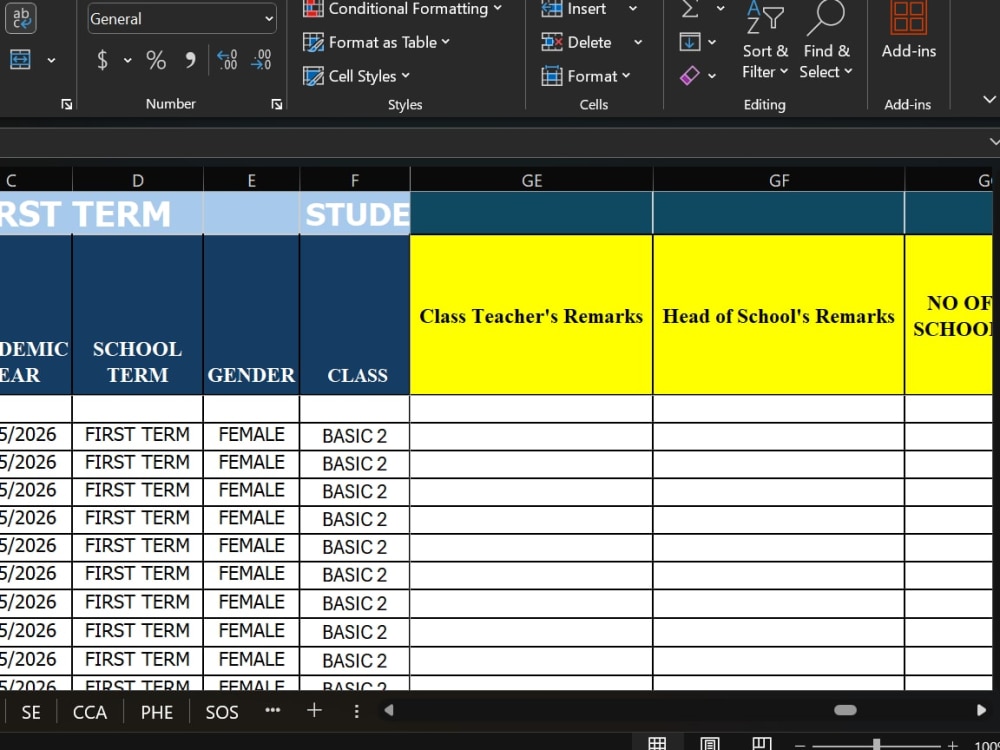1000x750 pixels.
Task: Expand Merge & Center dropdown arrow
Action: (51, 60)
